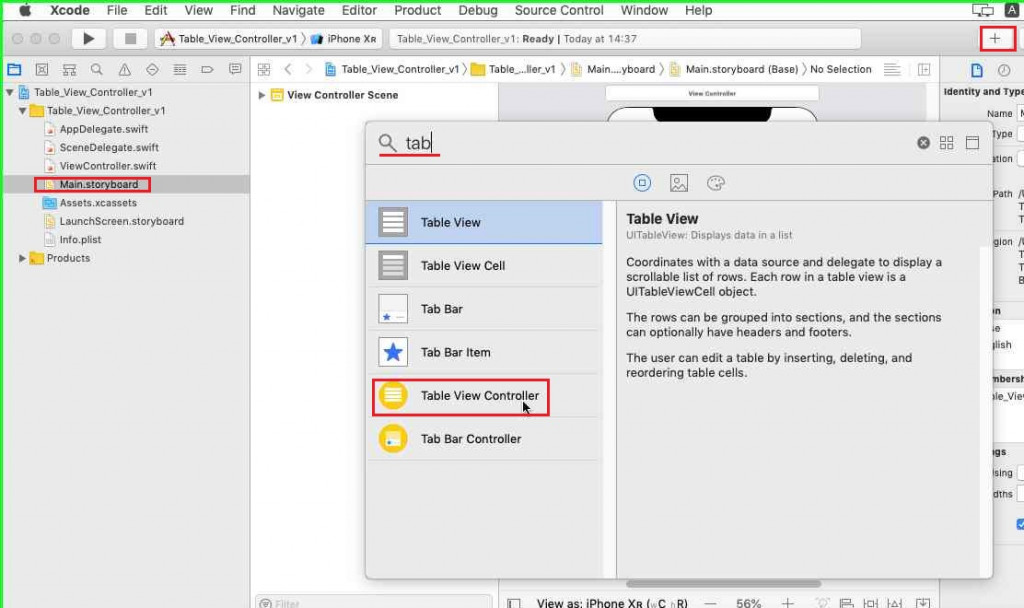Open LaunchScreen.storyboard file
The height and width of the screenshot is (608, 1024).
pos(121,221)
